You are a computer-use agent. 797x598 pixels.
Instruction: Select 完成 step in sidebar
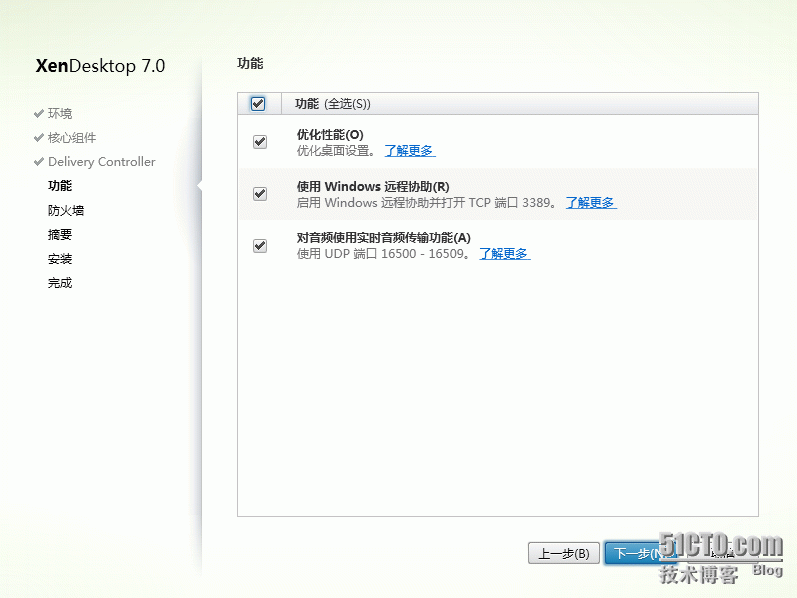pyautogui.click(x=60, y=283)
